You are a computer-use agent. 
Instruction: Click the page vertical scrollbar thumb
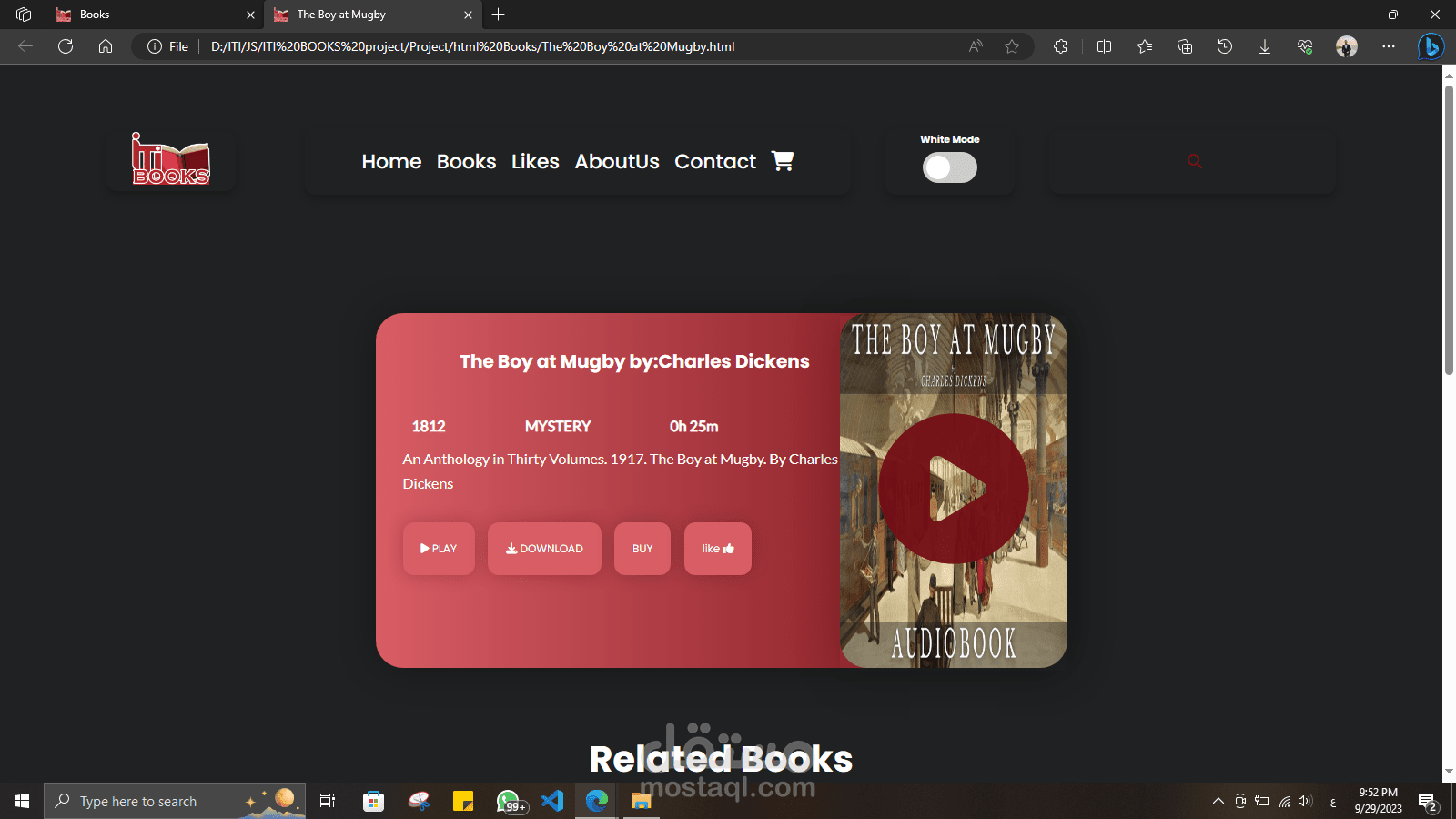1449,229
